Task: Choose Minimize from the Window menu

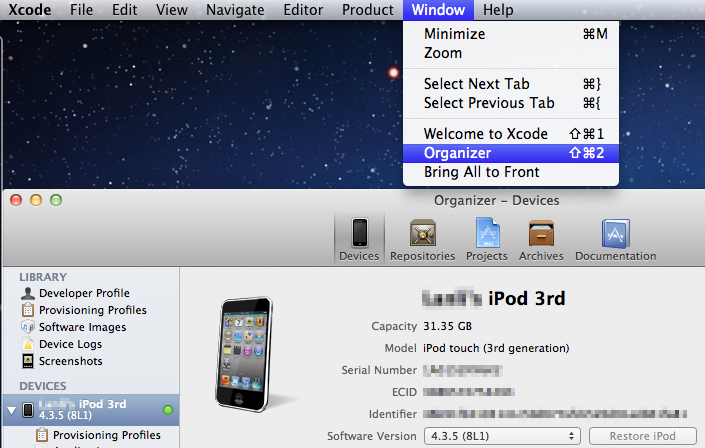Action: [x=511, y=34]
